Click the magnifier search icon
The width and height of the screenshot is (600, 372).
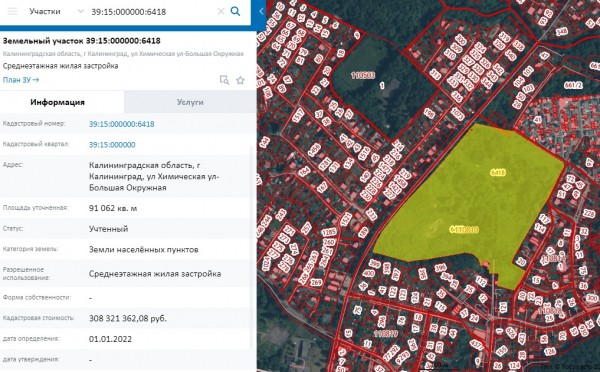[235, 11]
